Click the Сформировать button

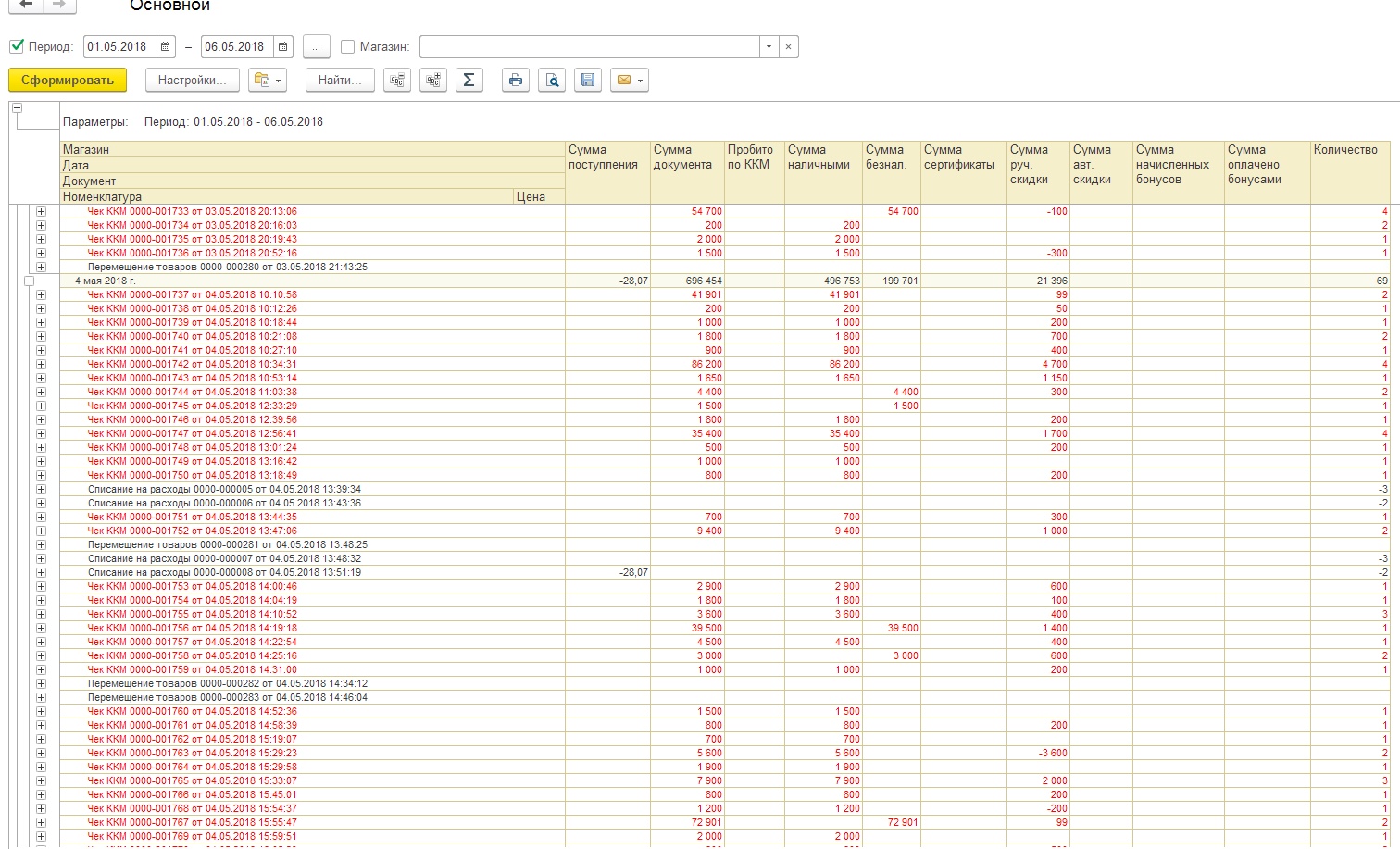pos(68,81)
